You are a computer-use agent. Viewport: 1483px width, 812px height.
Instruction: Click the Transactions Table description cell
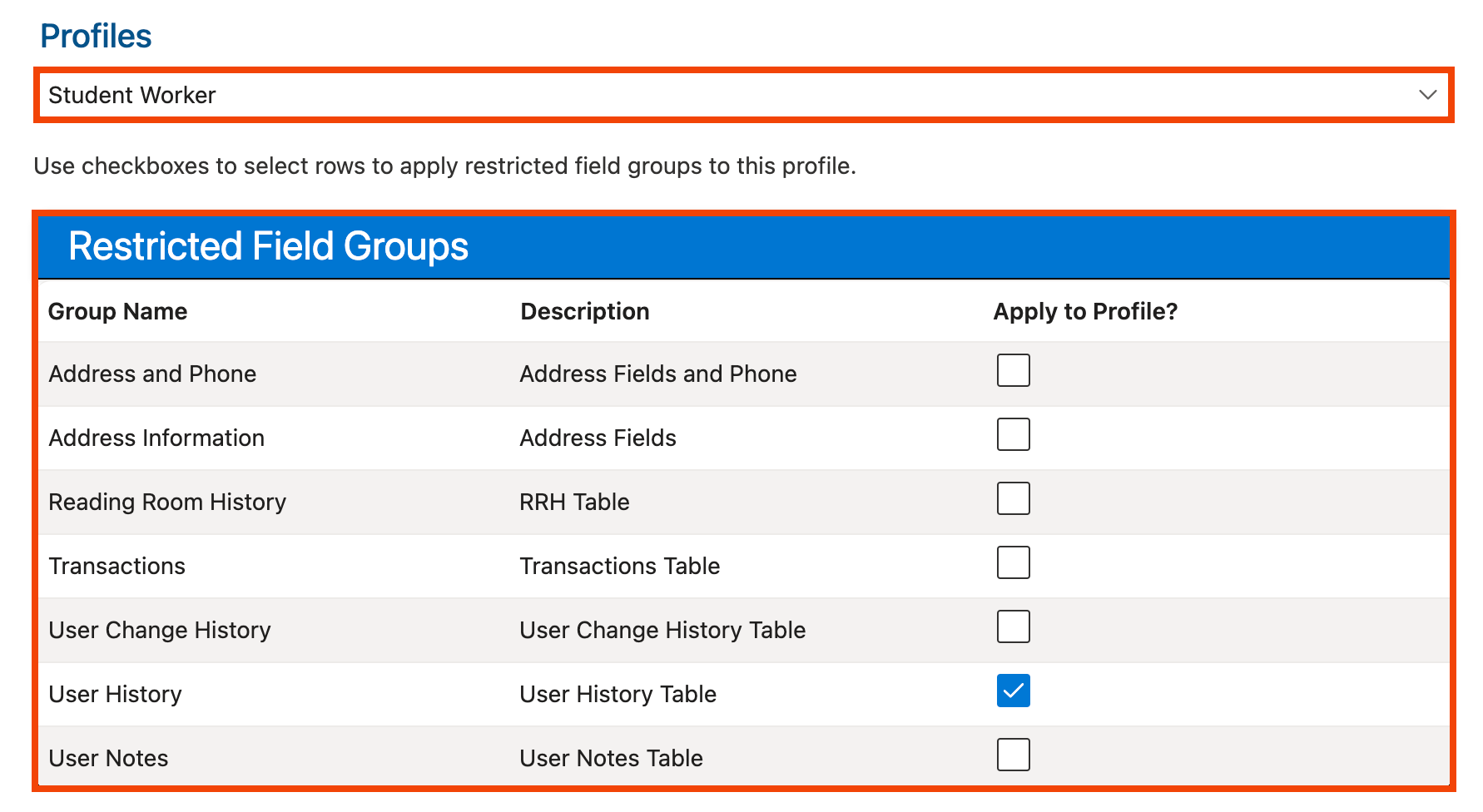point(619,567)
